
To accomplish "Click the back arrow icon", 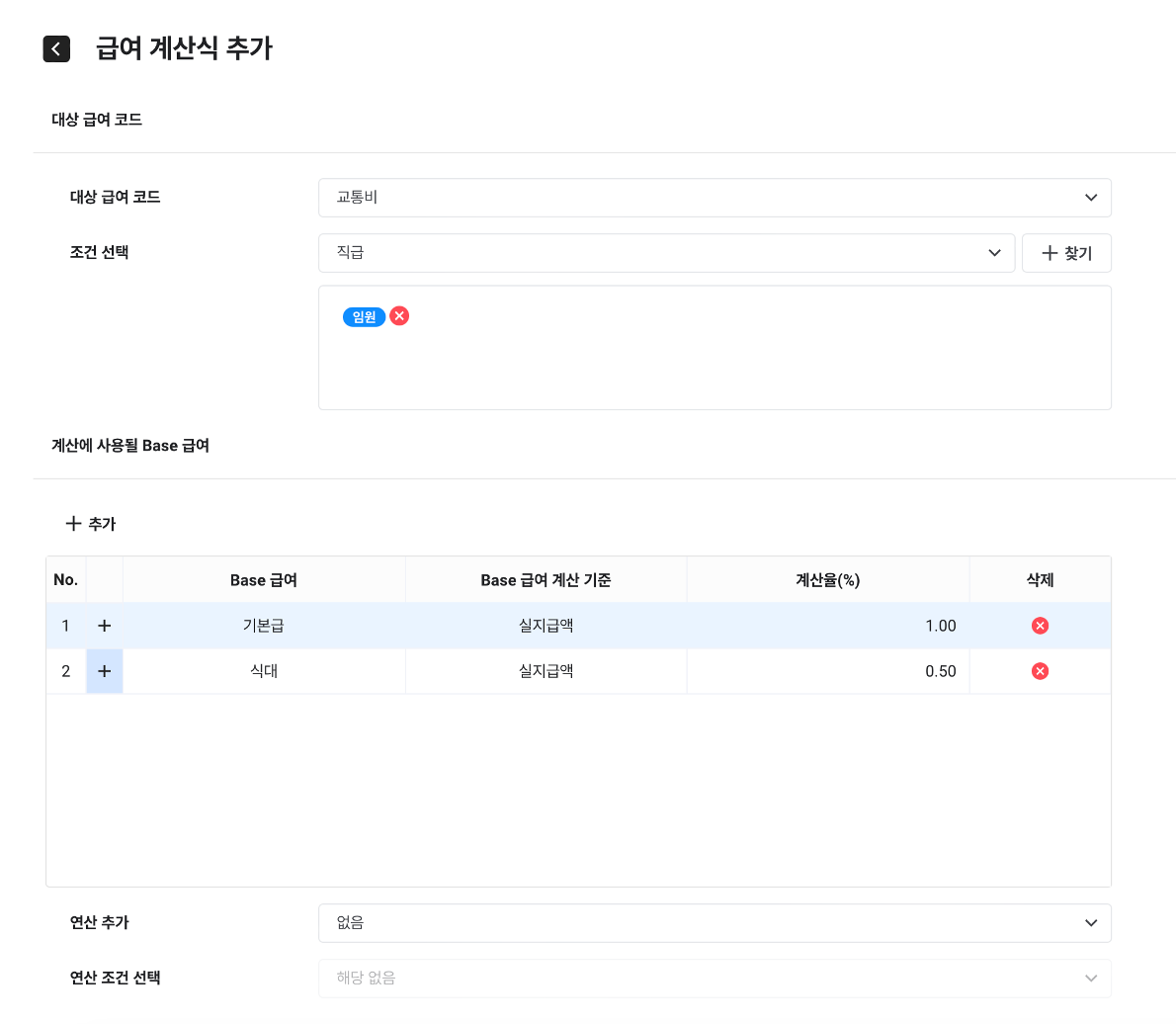I will tap(56, 48).
